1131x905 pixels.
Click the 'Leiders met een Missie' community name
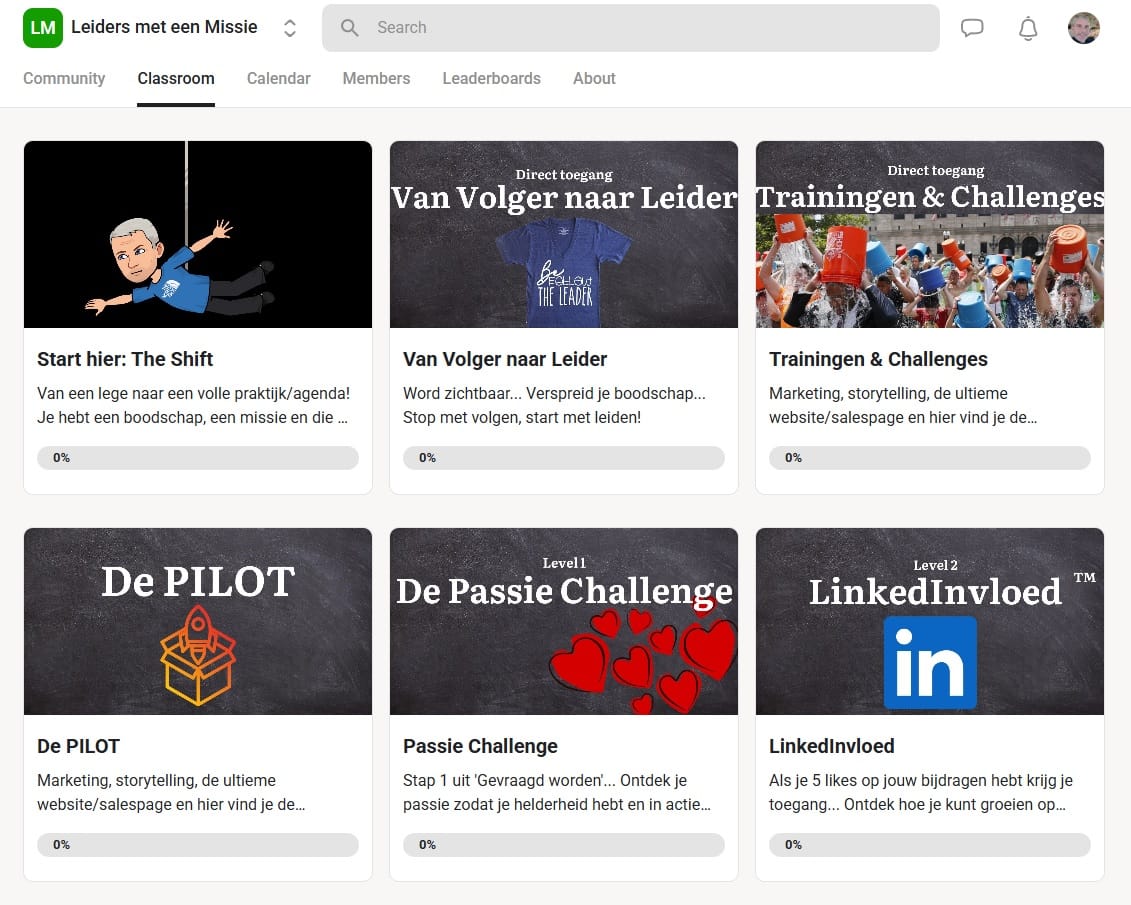(164, 28)
